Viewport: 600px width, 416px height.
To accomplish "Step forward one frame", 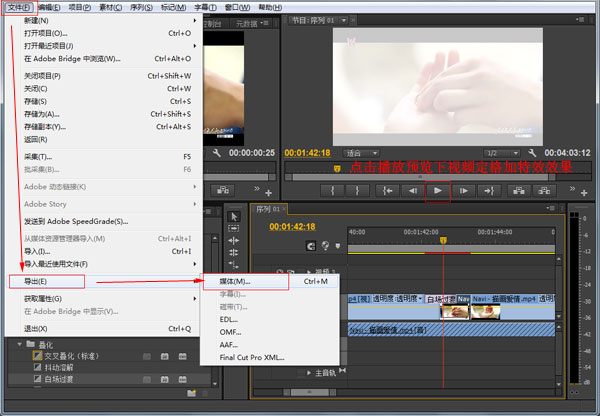I will pyautogui.click(x=463, y=191).
